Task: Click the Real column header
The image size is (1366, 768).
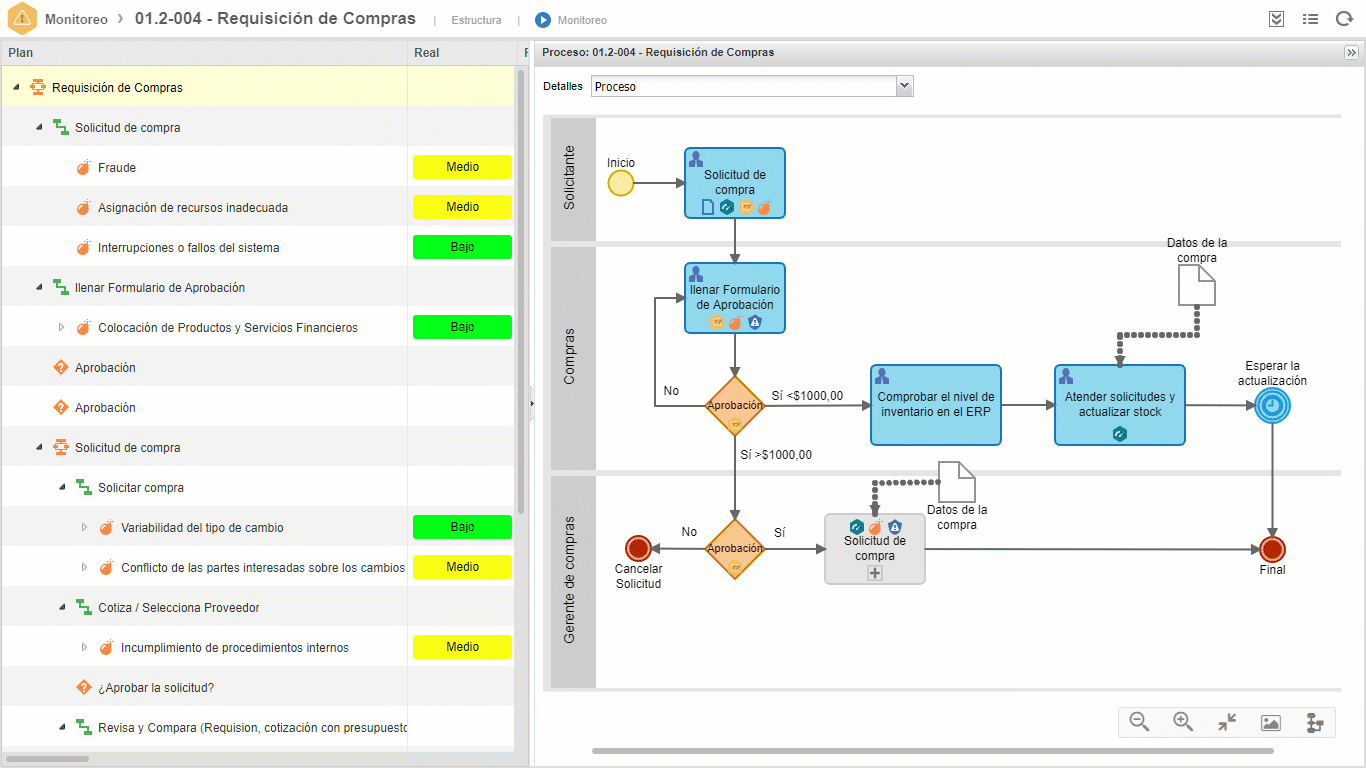Action: point(463,53)
